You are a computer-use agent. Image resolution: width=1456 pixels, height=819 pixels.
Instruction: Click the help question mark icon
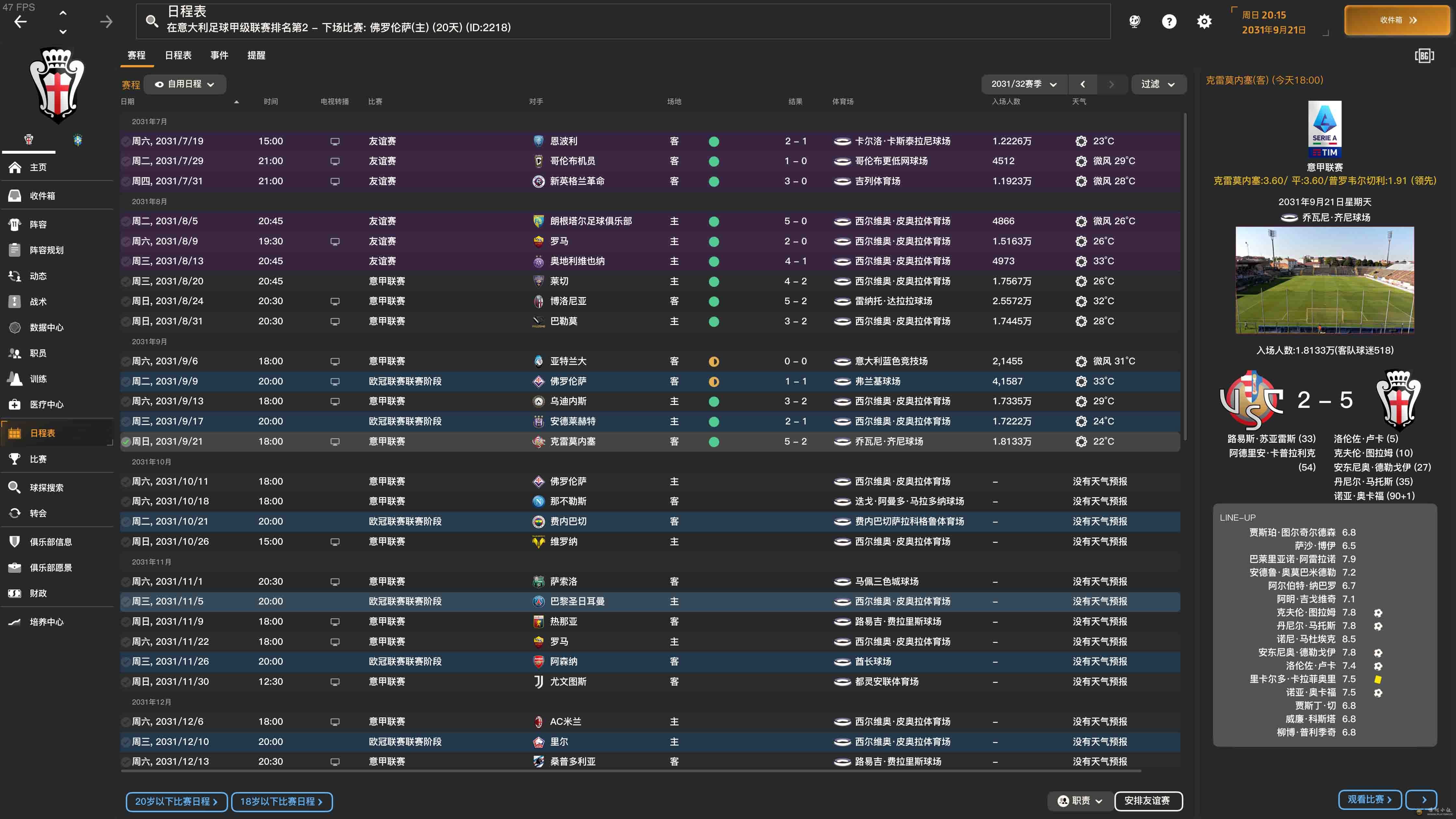tap(1169, 21)
